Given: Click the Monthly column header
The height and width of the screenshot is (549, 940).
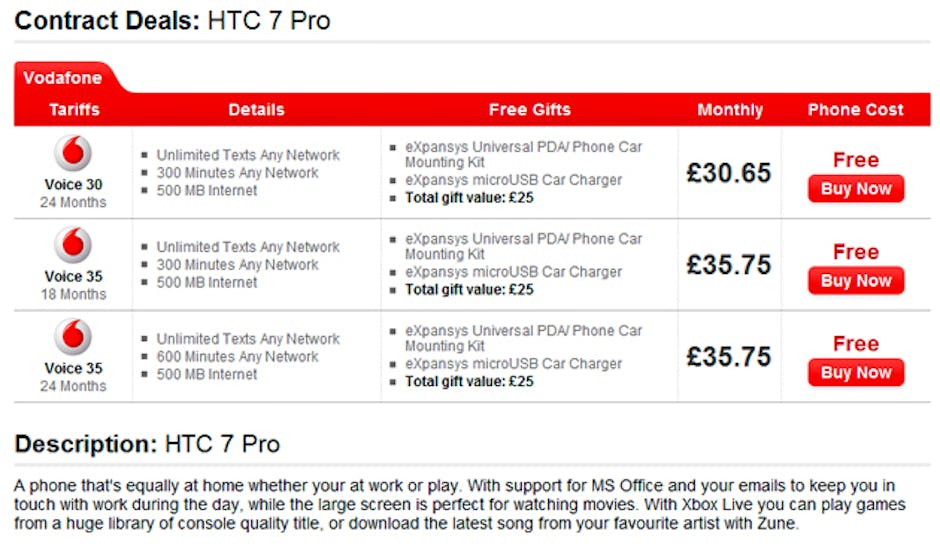Looking at the screenshot, I should click(x=730, y=110).
